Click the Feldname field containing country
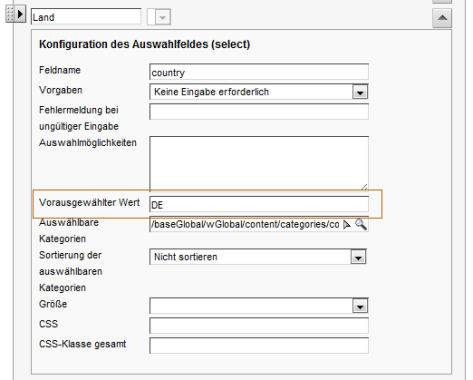 259,72
